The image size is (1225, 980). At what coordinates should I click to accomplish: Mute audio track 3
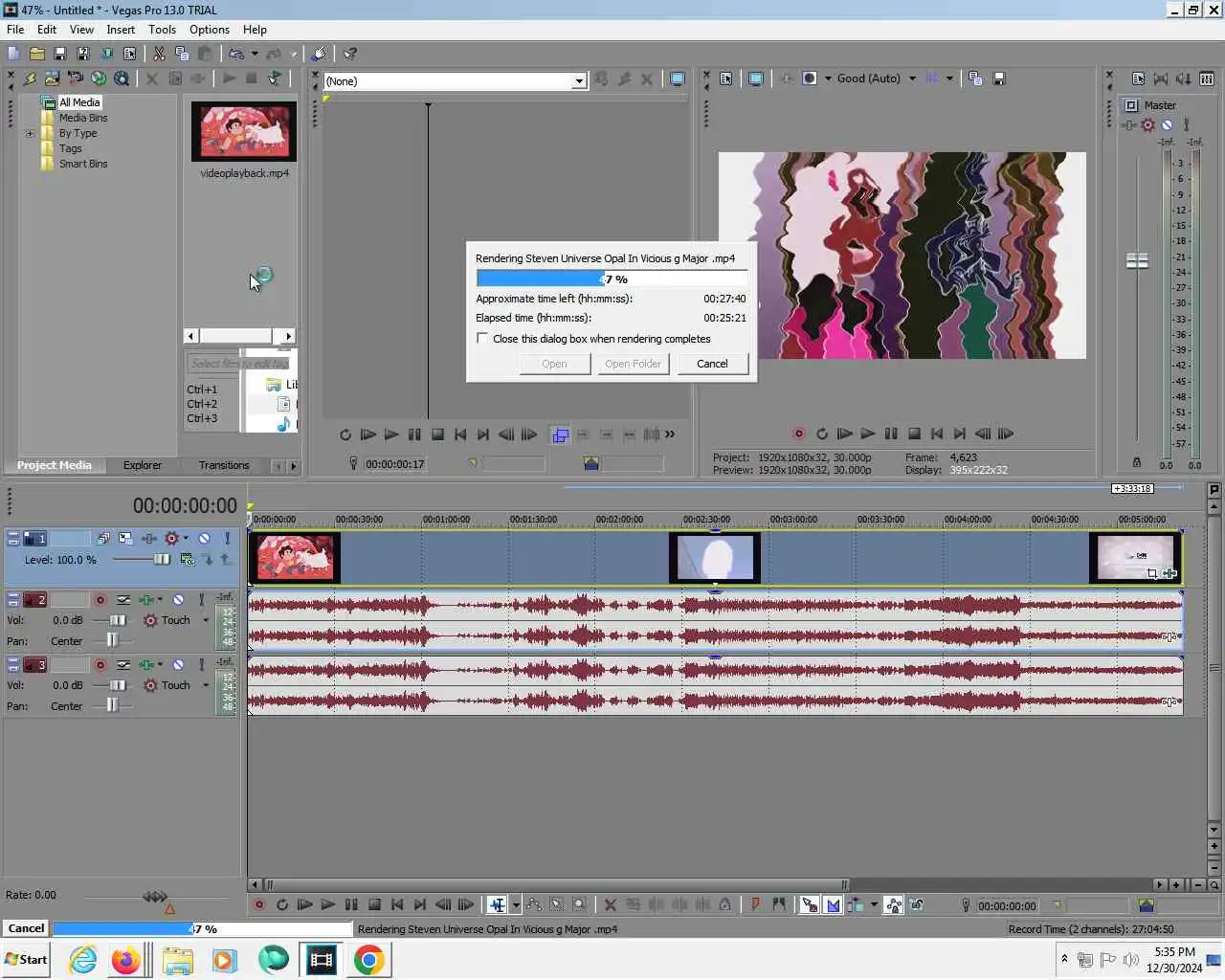[178, 665]
